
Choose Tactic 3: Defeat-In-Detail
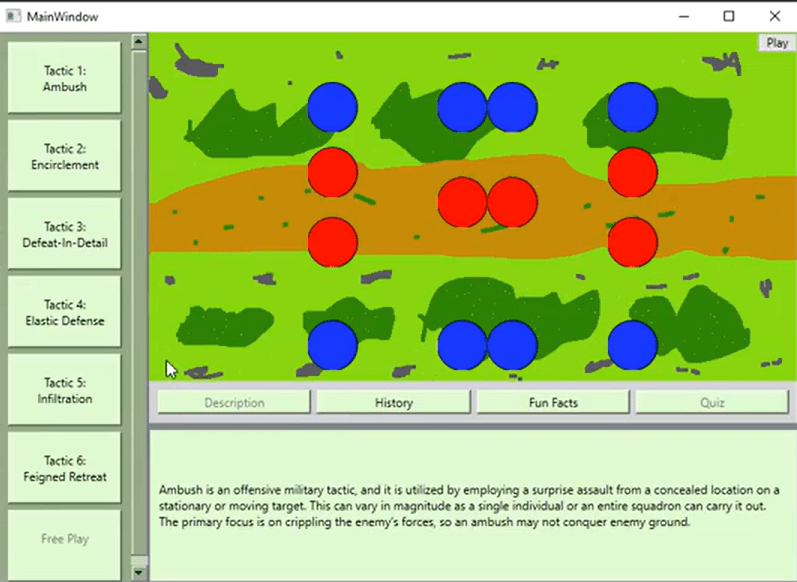click(65, 235)
